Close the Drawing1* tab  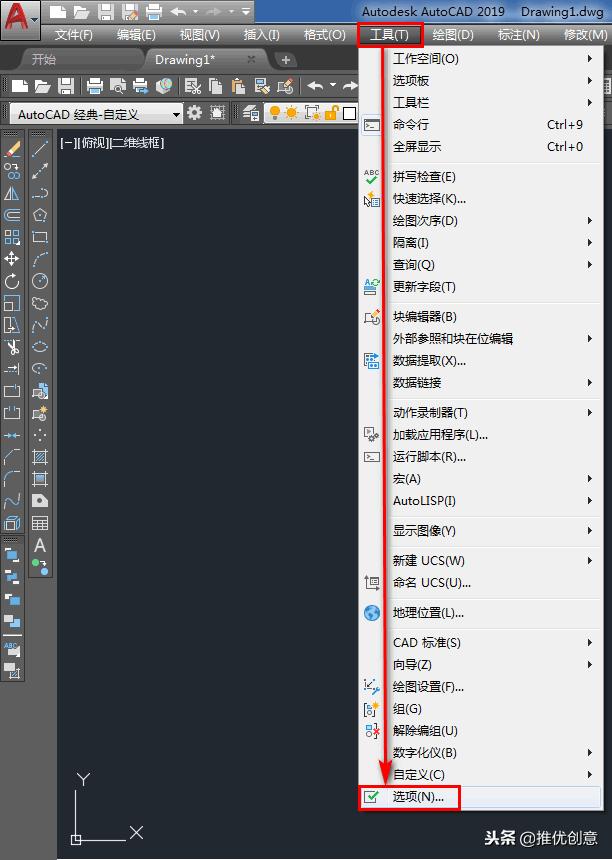[251, 59]
